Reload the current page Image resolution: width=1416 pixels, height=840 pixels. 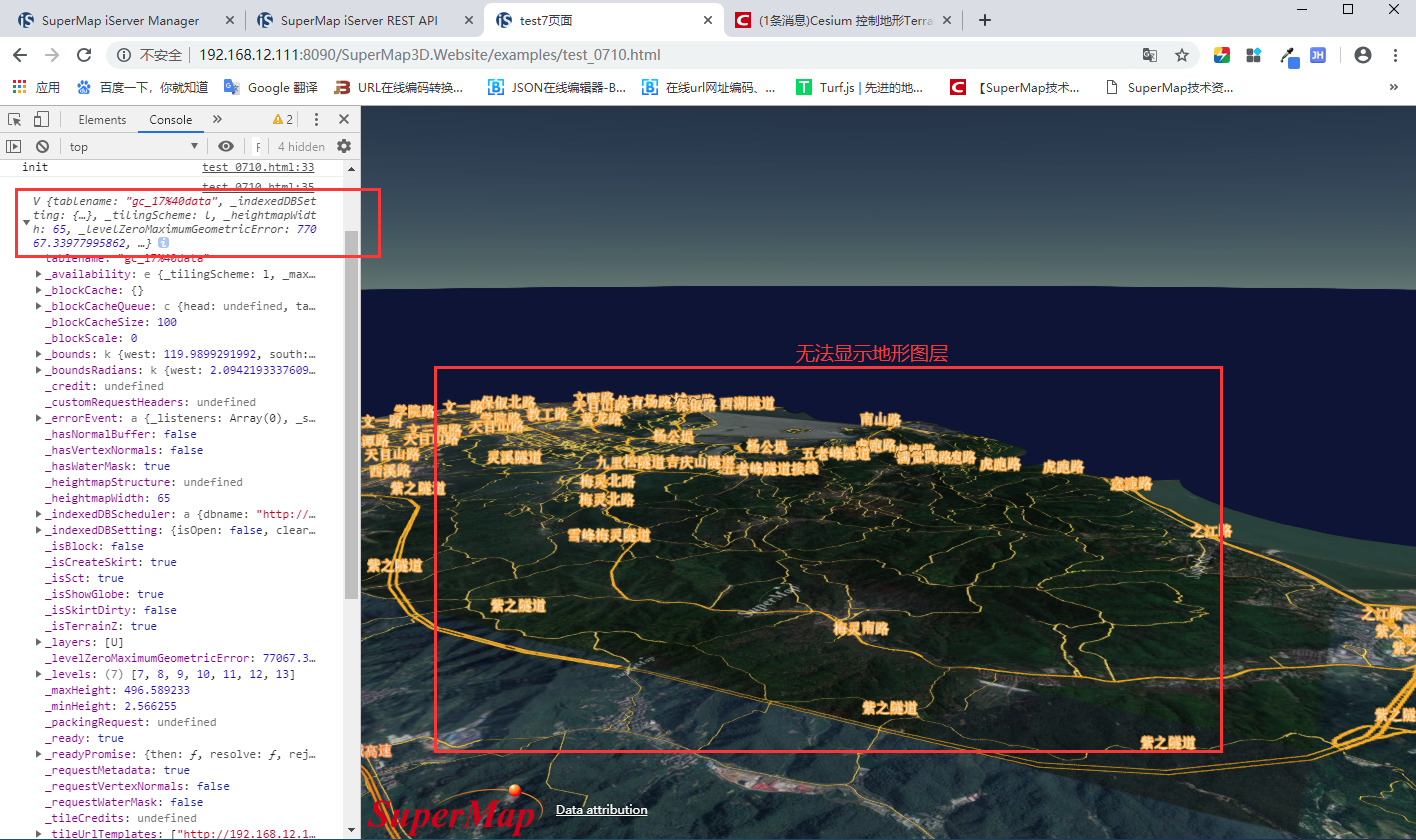pos(85,55)
